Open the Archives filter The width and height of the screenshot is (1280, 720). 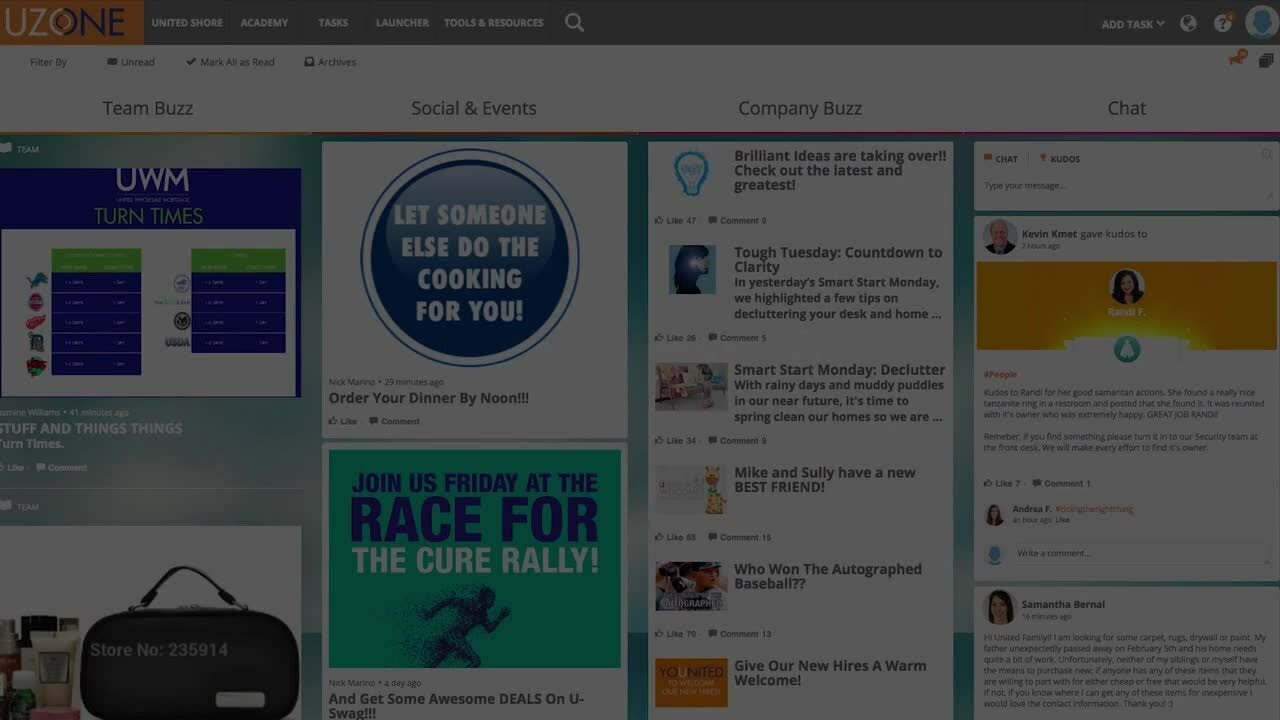tap(330, 62)
